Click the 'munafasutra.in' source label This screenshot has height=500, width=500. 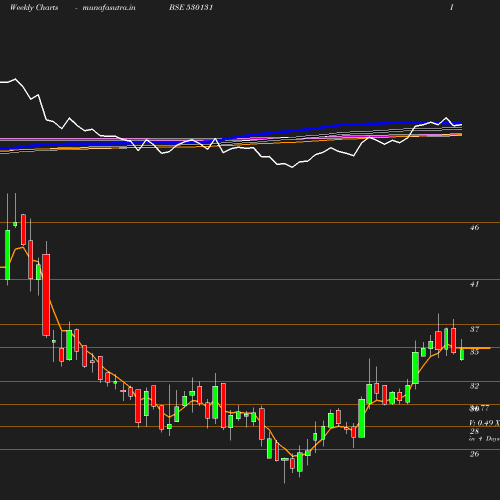point(109,7)
